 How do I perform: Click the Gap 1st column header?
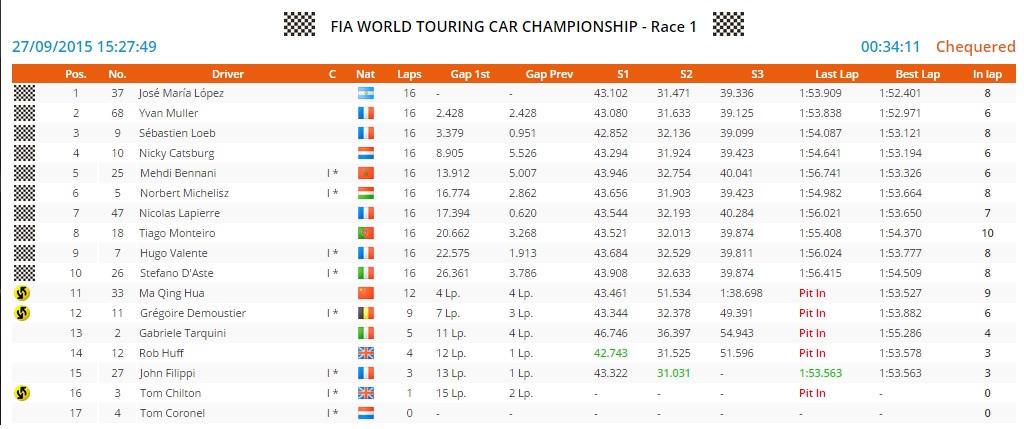pyautogui.click(x=470, y=74)
